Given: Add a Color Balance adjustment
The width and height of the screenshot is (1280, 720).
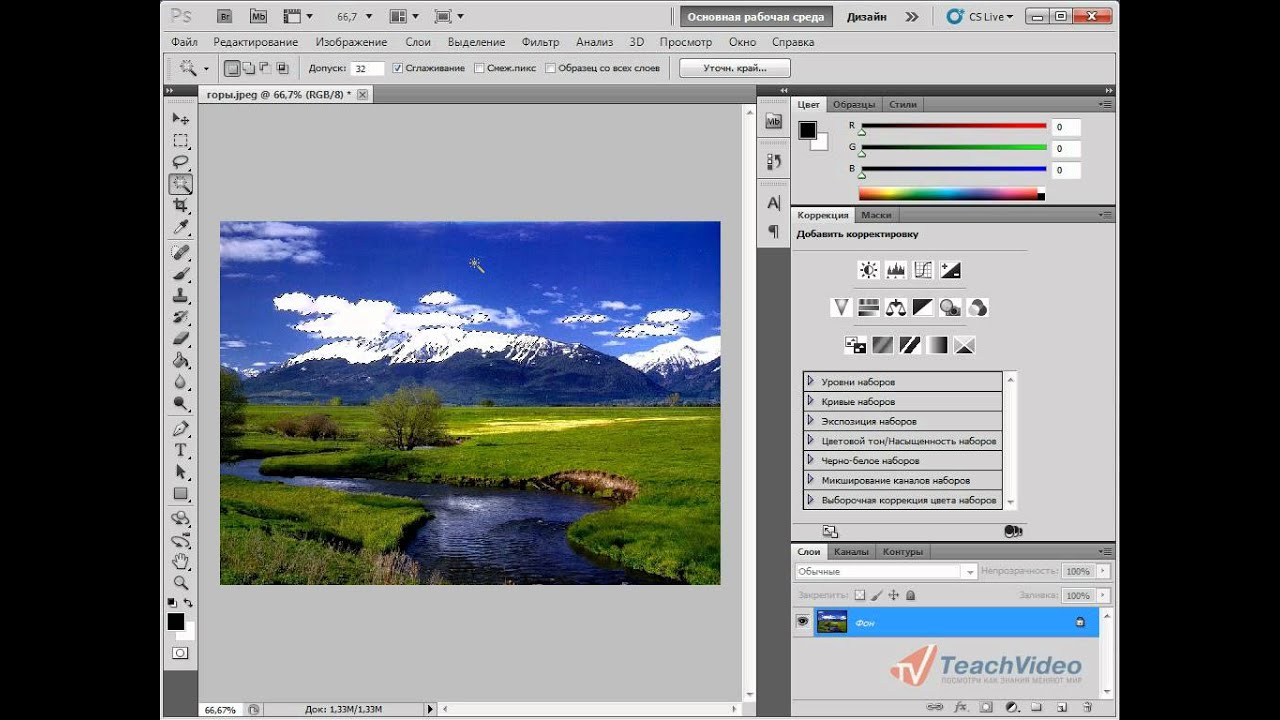Looking at the screenshot, I should pyautogui.click(x=895, y=307).
